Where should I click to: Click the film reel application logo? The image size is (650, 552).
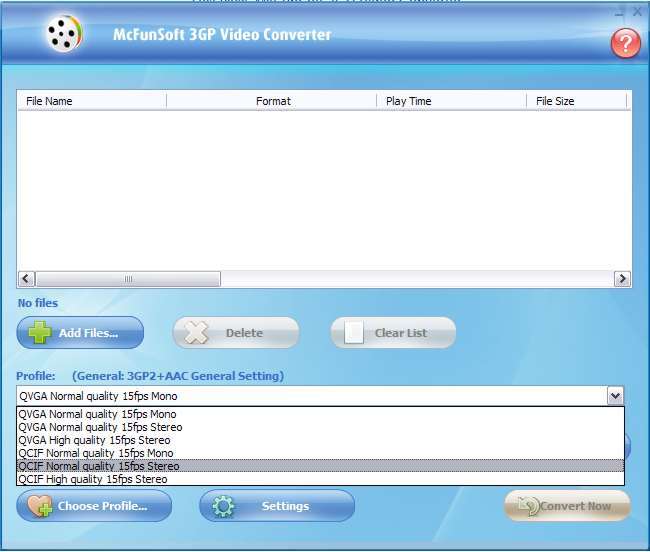(64, 35)
